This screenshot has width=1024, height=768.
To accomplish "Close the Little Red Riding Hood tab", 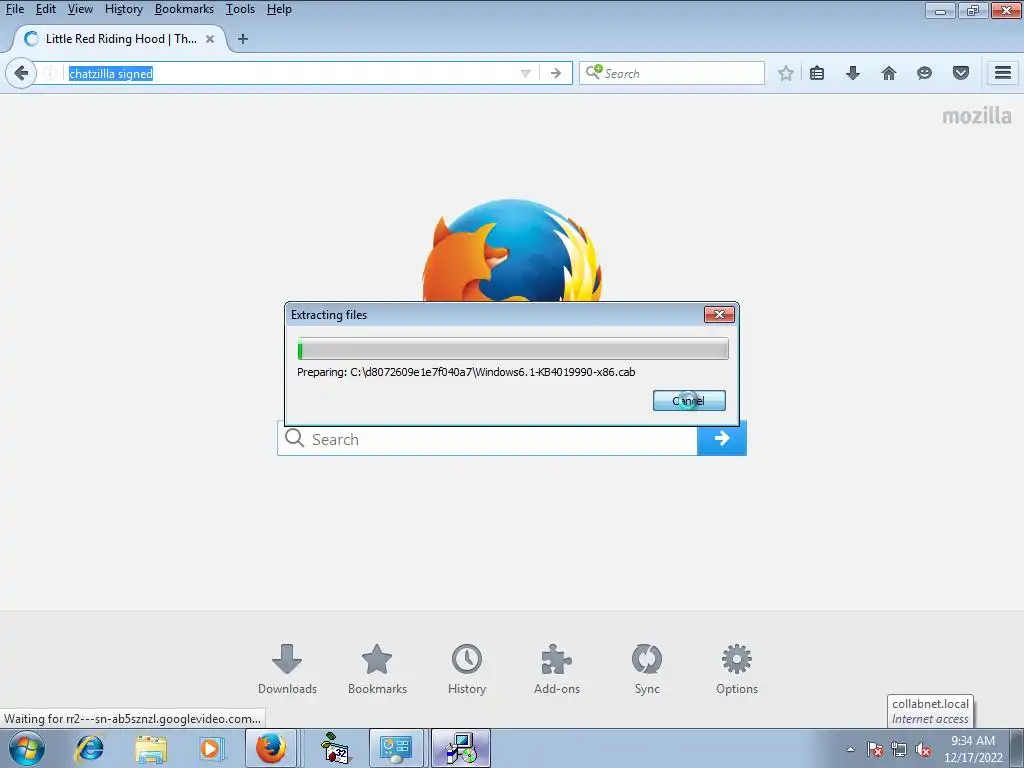I will pos(210,39).
